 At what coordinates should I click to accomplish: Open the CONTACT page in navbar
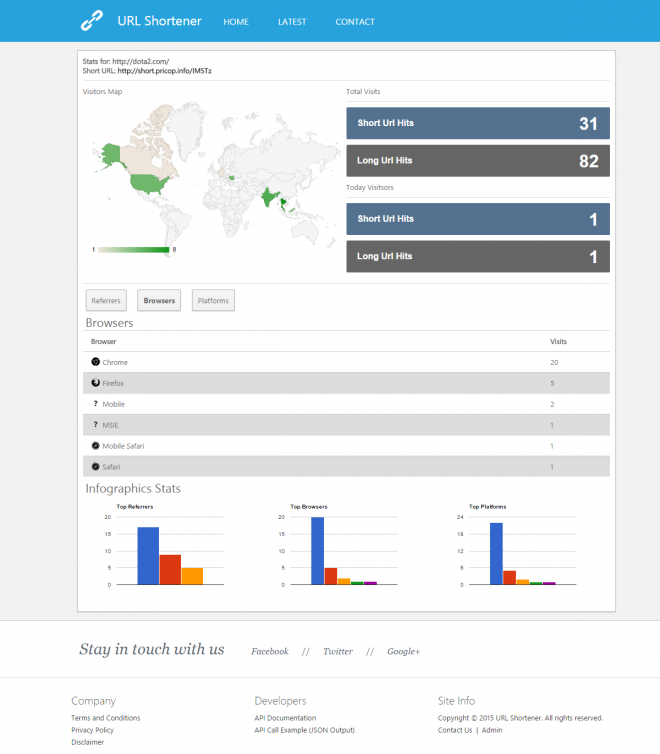coord(355,22)
